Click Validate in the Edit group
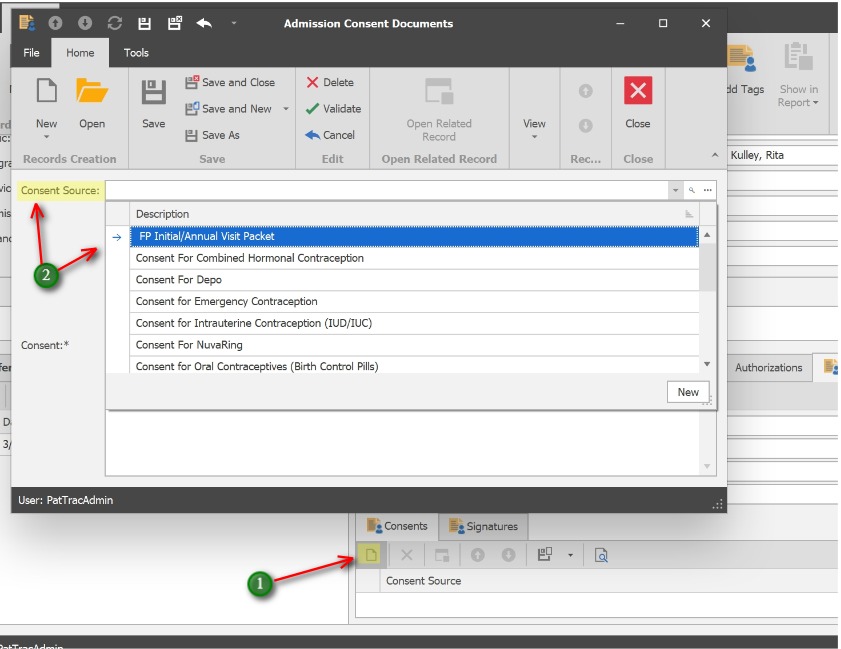 point(333,109)
